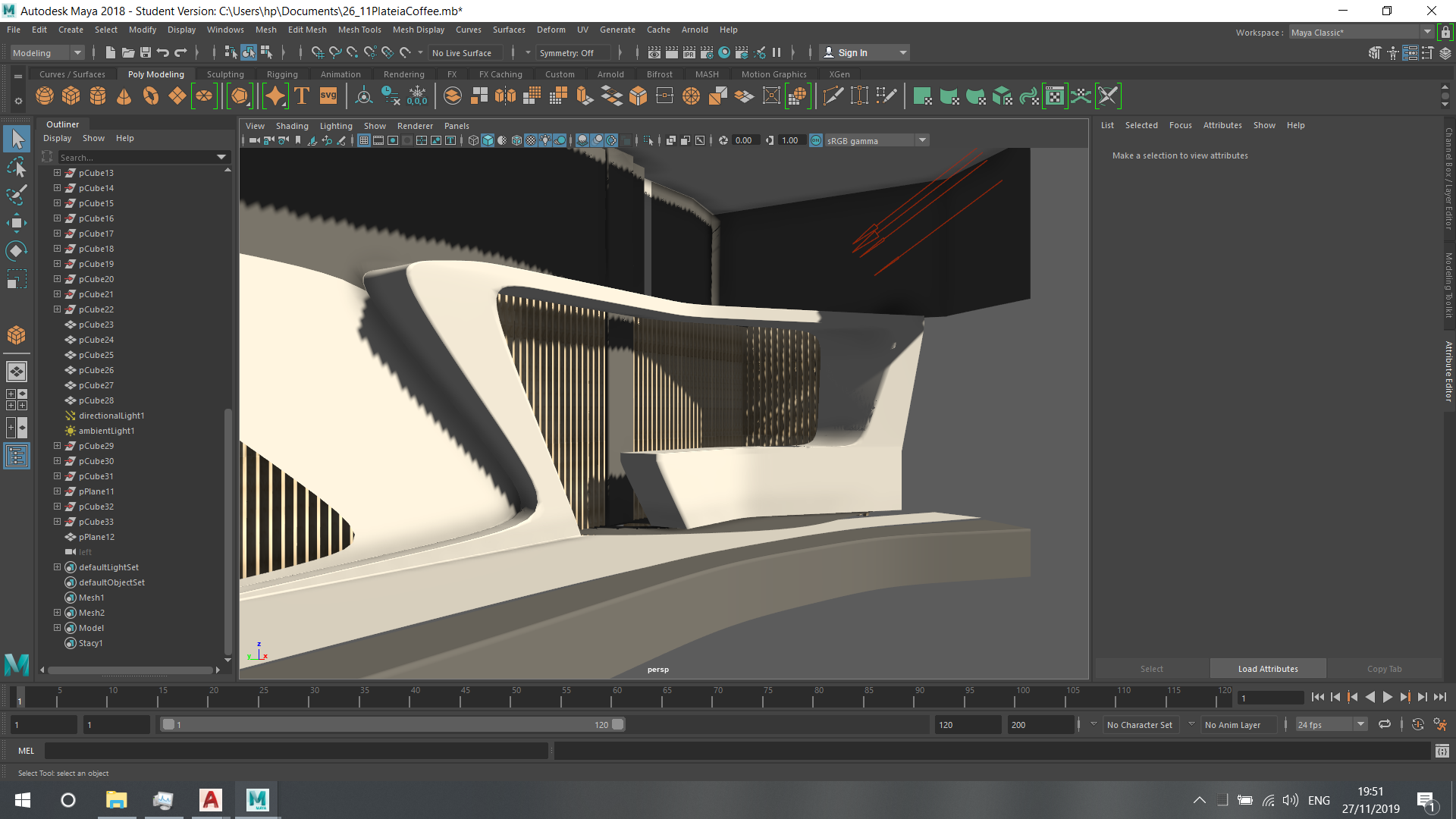
Task: Click the UV Editor shelf icon
Action: tap(1055, 96)
